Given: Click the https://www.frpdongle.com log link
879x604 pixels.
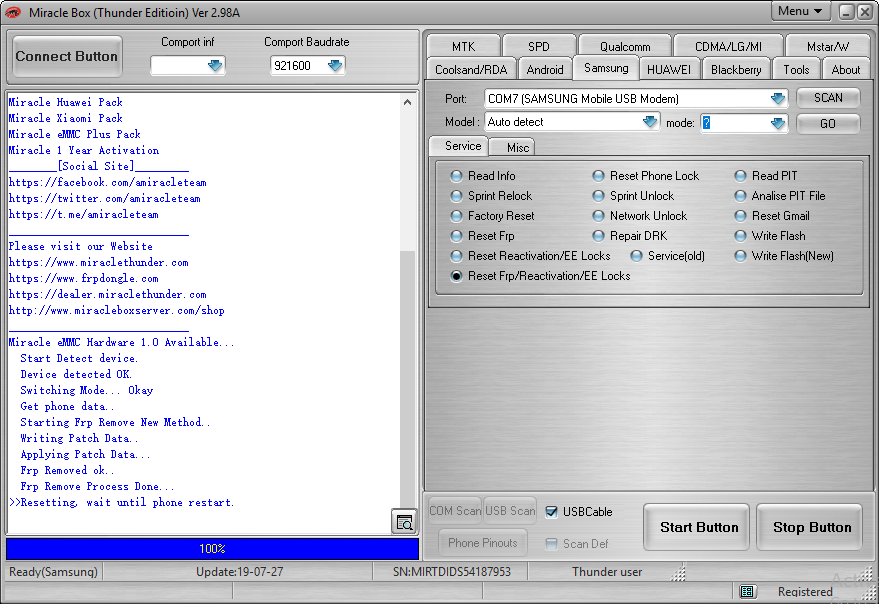Looking at the screenshot, I should pos(84,278).
